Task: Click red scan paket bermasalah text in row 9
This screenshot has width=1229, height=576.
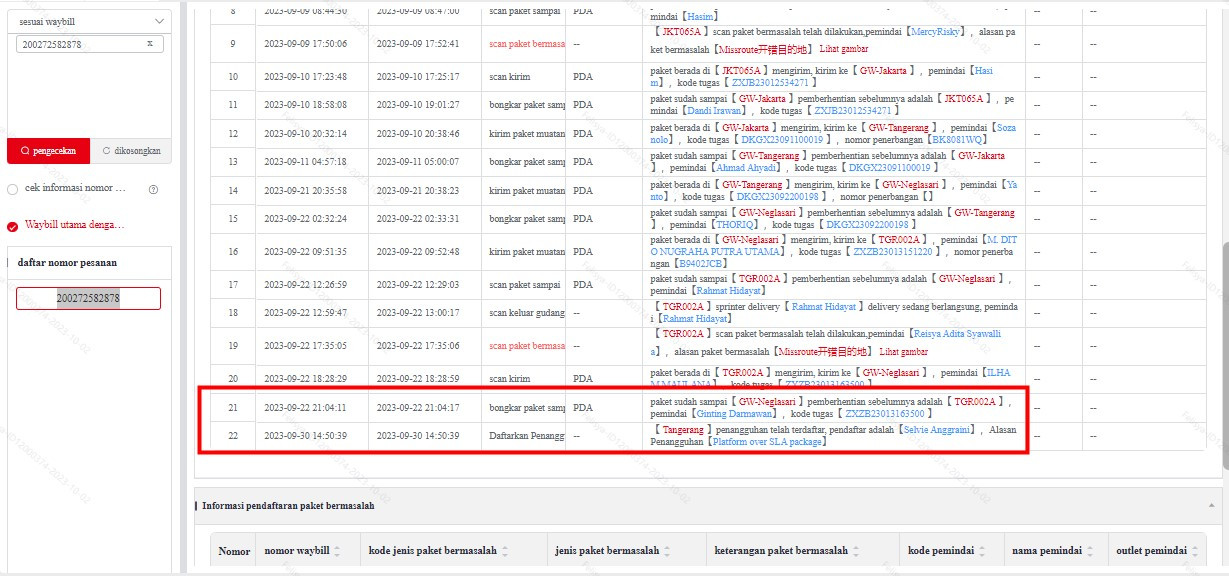Action: [527, 44]
